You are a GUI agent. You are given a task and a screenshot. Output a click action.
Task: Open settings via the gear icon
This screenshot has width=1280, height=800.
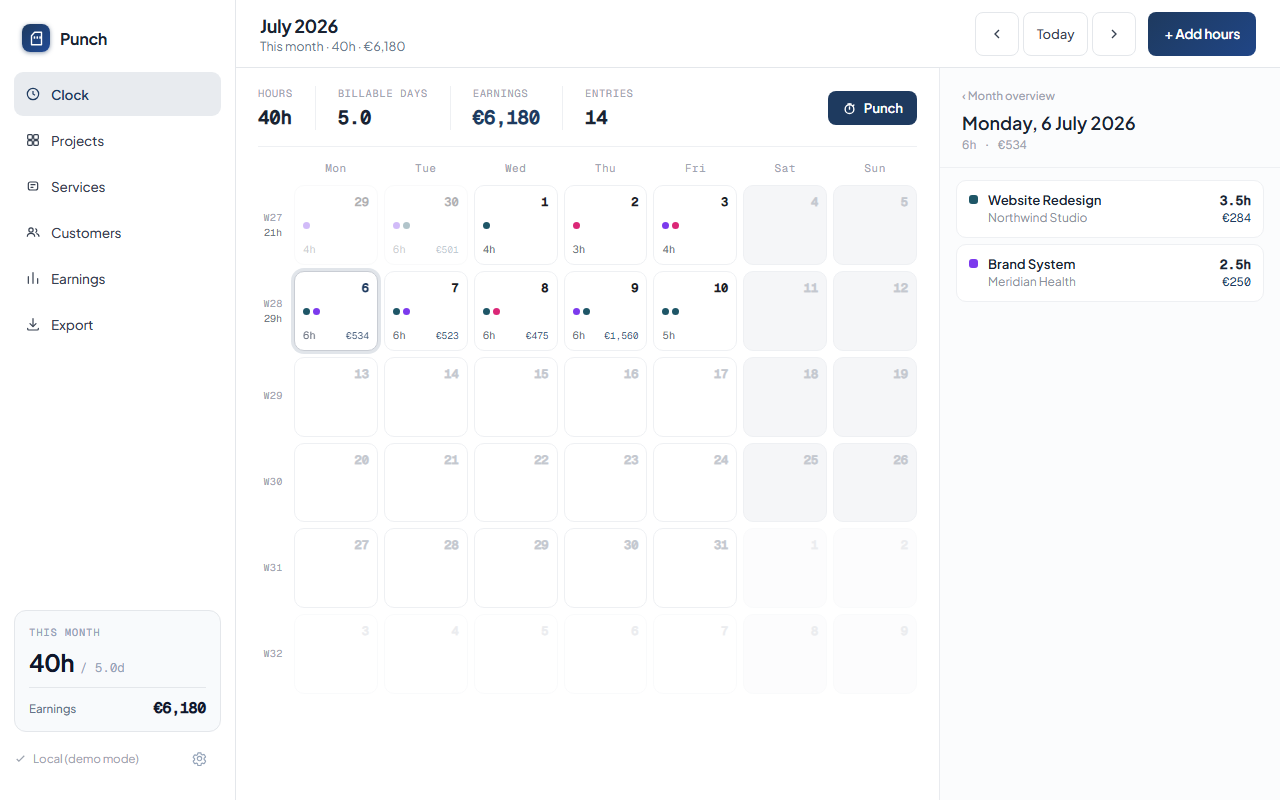coord(199,759)
